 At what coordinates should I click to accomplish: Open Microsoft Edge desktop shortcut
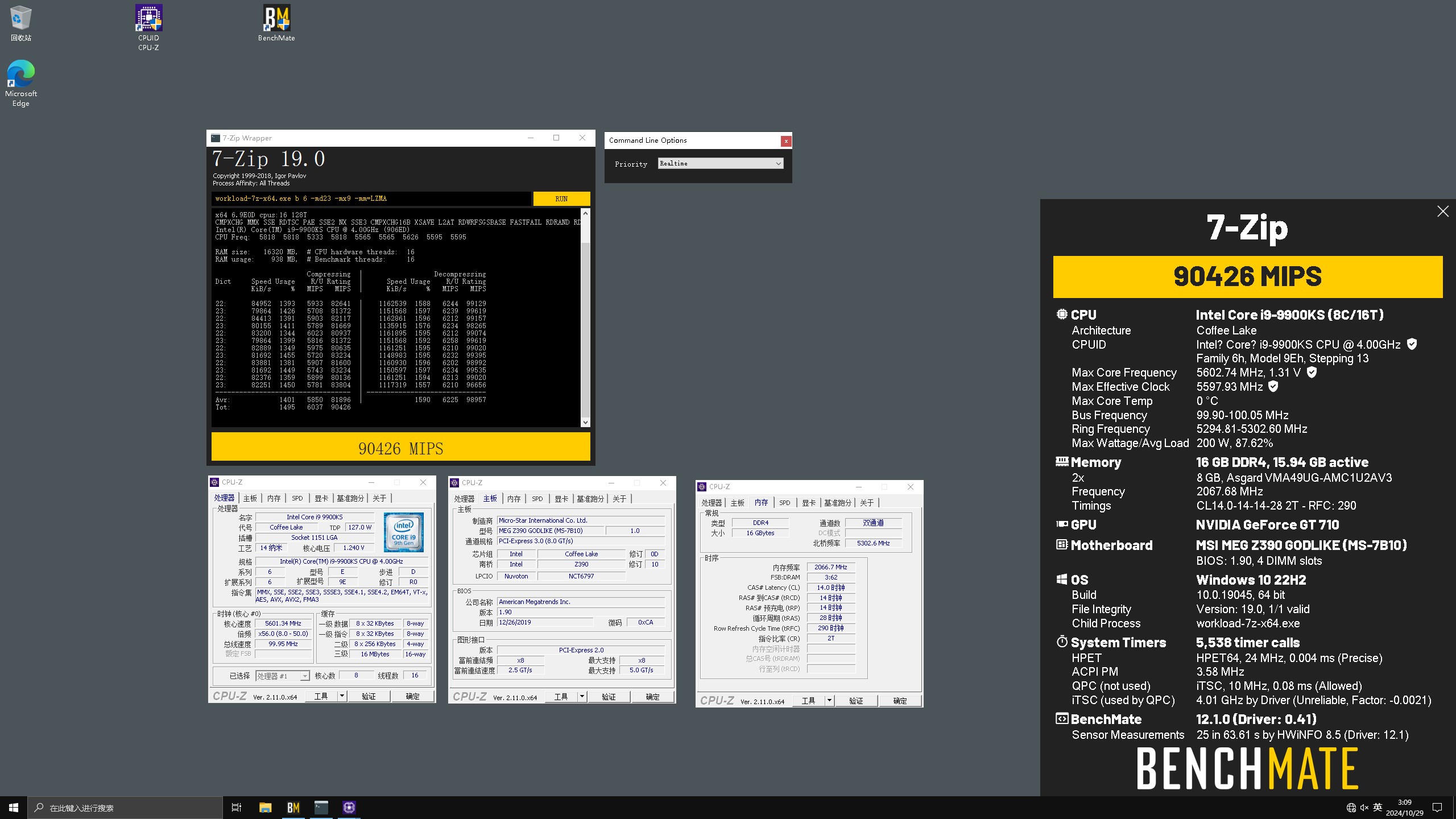[x=21, y=83]
